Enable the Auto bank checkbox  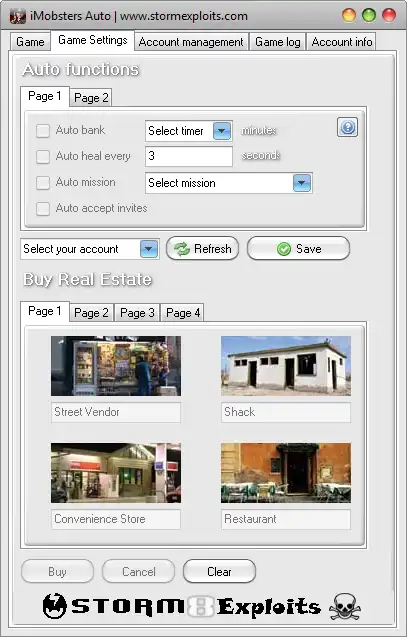[43, 131]
